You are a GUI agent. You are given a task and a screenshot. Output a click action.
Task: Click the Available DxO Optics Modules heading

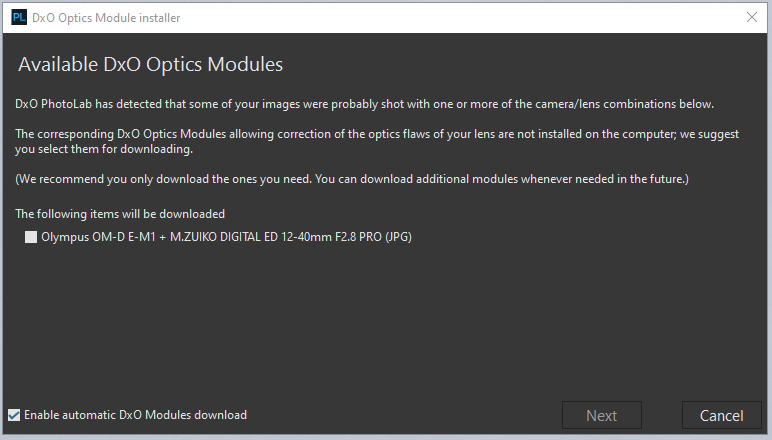click(x=151, y=64)
